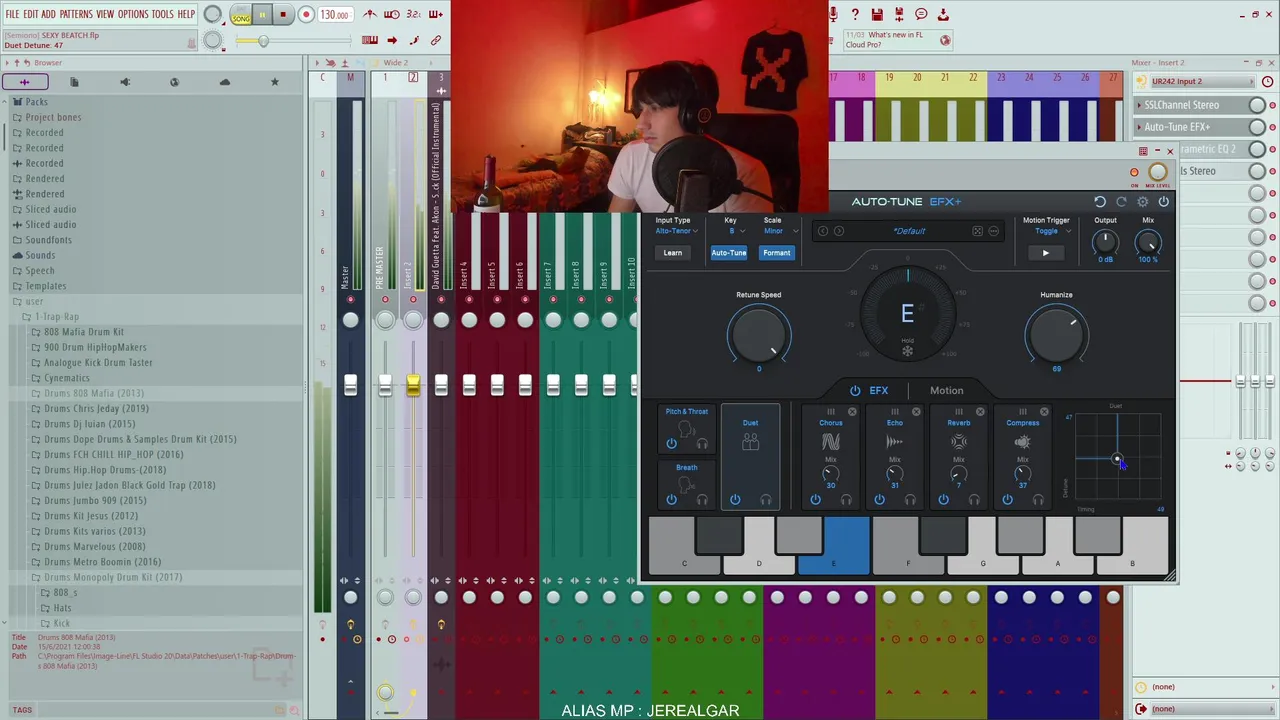
Task: Click the one-click audio recording microphone icon
Action: pyautogui.click(x=833, y=14)
